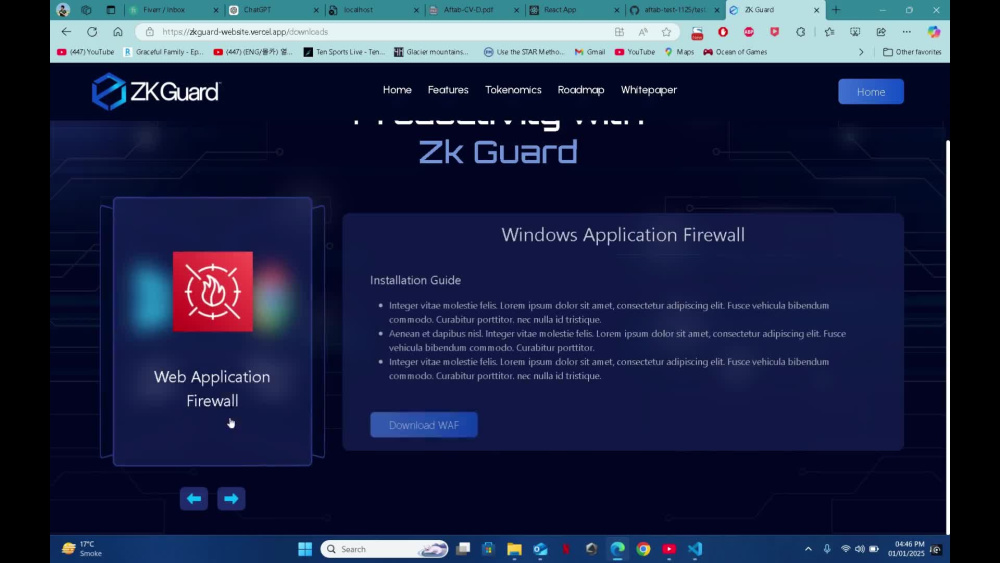
Task: Click the taskbar Search box
Action: point(384,549)
